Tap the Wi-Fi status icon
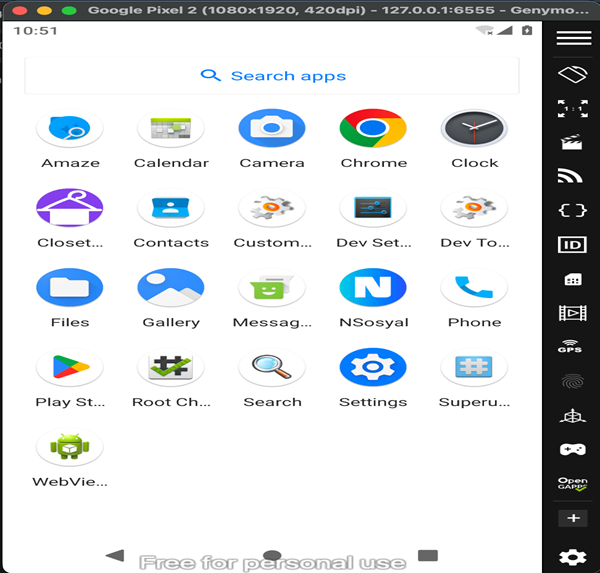 point(484,30)
